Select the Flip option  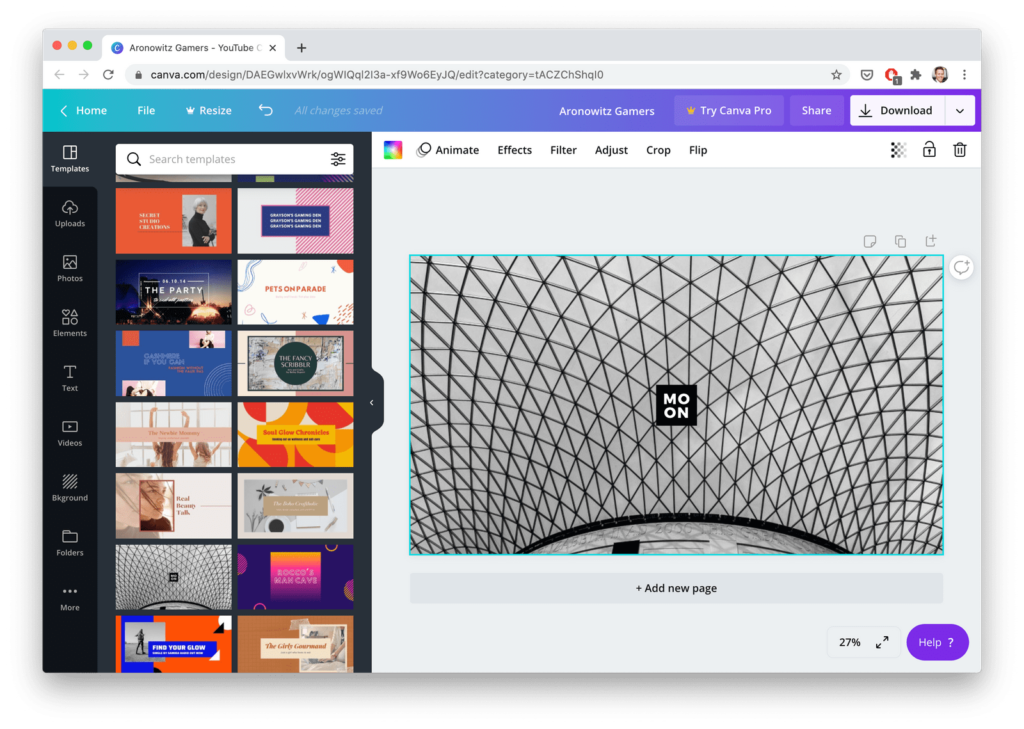coord(698,150)
